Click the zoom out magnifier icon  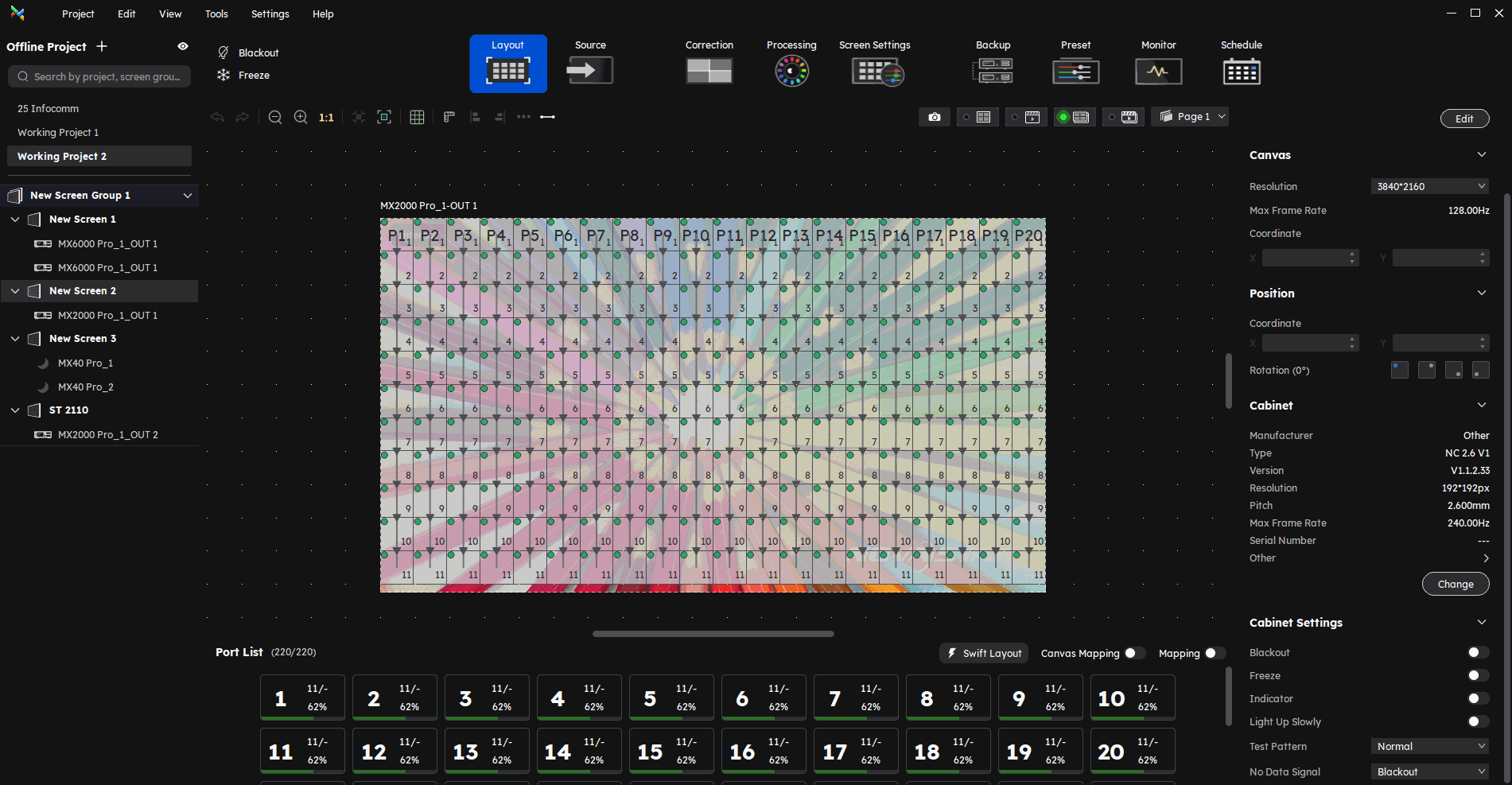click(x=275, y=117)
